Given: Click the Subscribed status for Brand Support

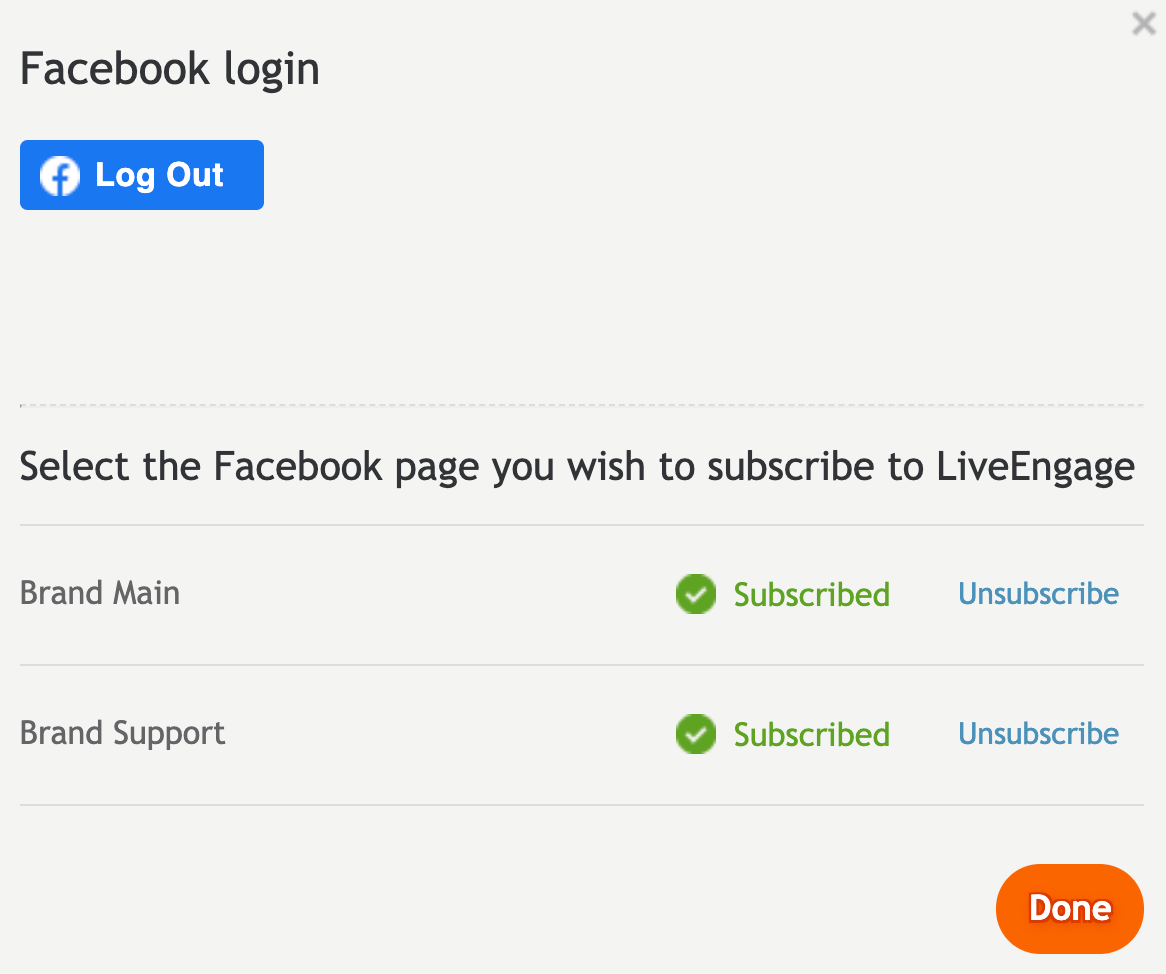Looking at the screenshot, I should [x=811, y=734].
